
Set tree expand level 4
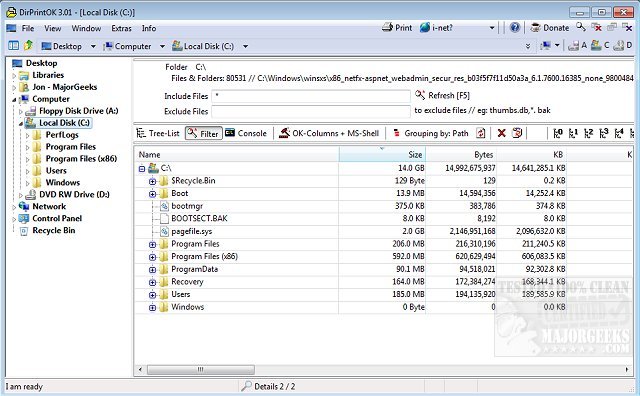click(x=619, y=133)
